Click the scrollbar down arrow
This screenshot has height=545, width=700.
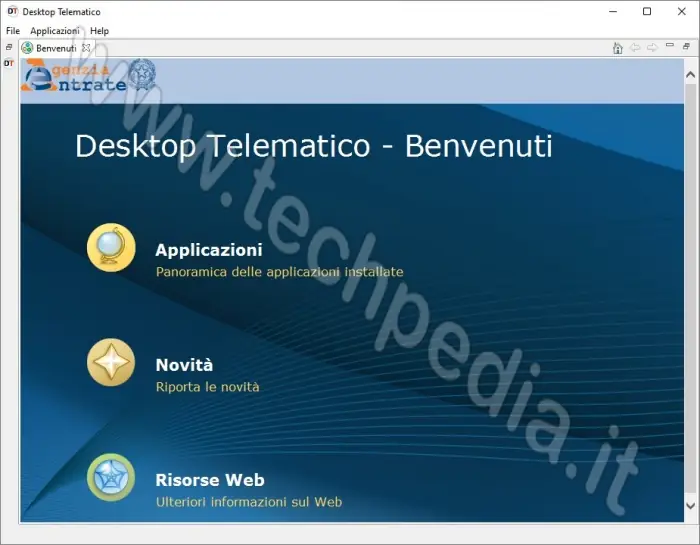(690, 506)
